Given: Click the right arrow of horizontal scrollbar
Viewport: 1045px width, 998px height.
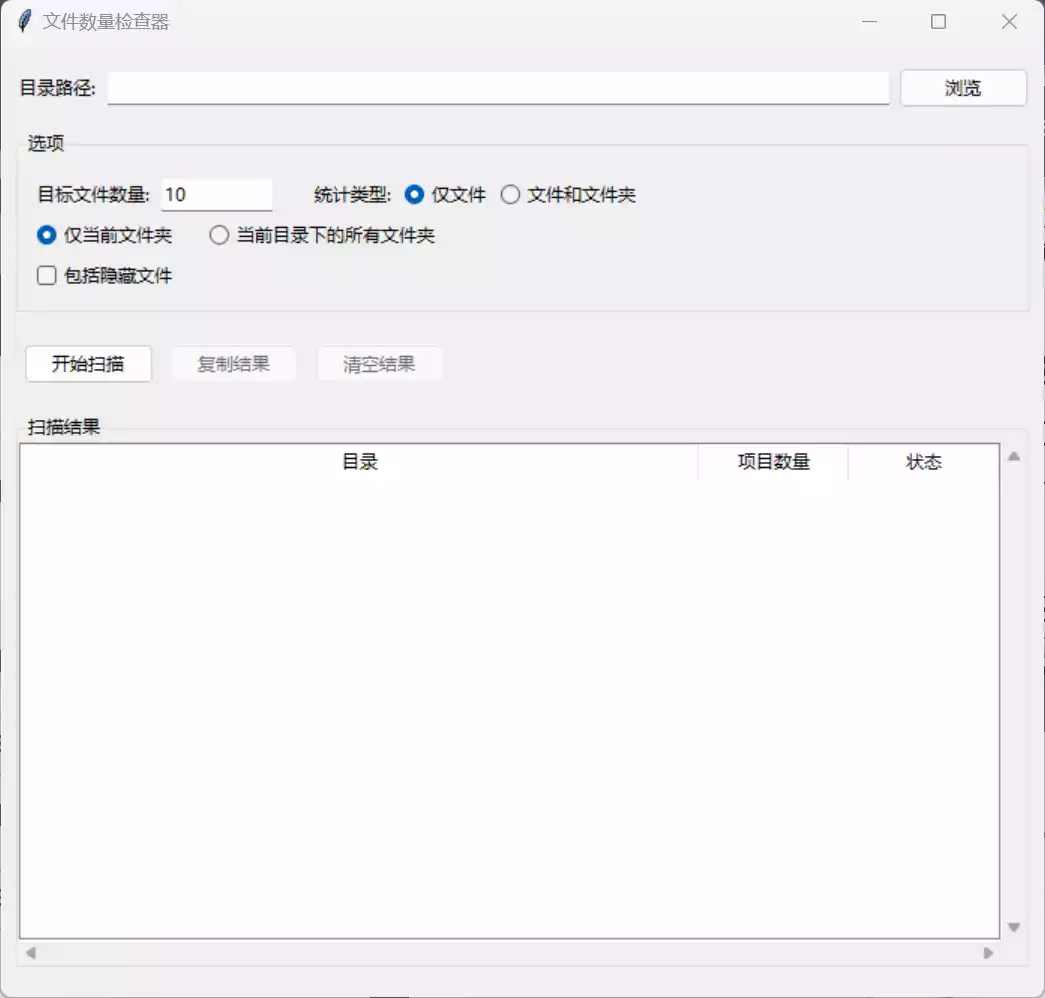Looking at the screenshot, I should pyautogui.click(x=986, y=952).
